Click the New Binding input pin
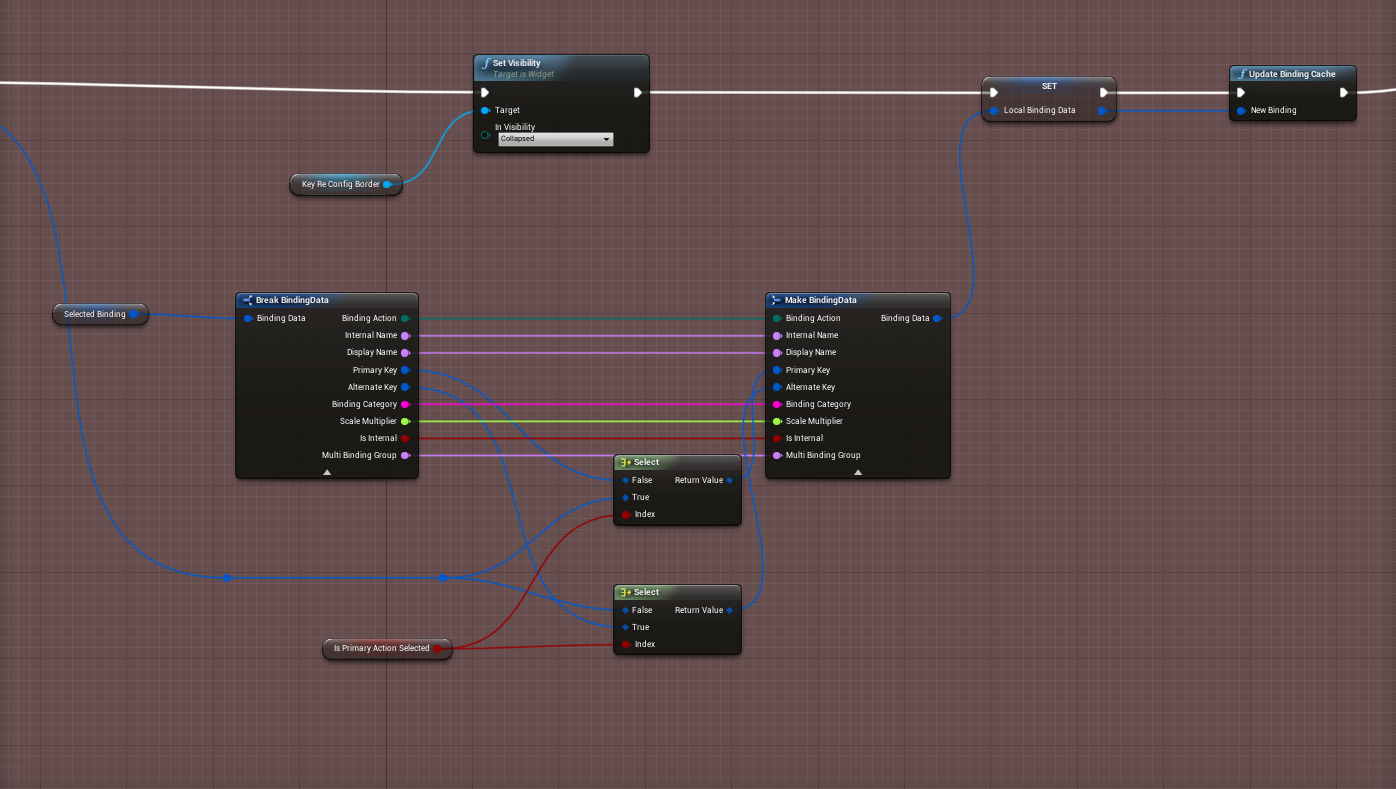Viewport: 1396px width, 789px height. point(1241,110)
